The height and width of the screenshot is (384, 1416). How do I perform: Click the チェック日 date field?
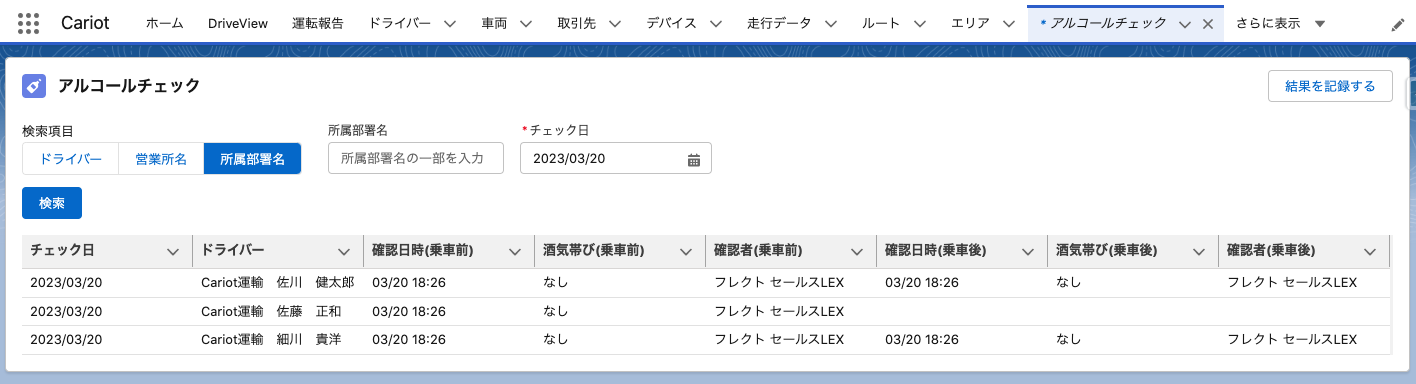tap(616, 158)
